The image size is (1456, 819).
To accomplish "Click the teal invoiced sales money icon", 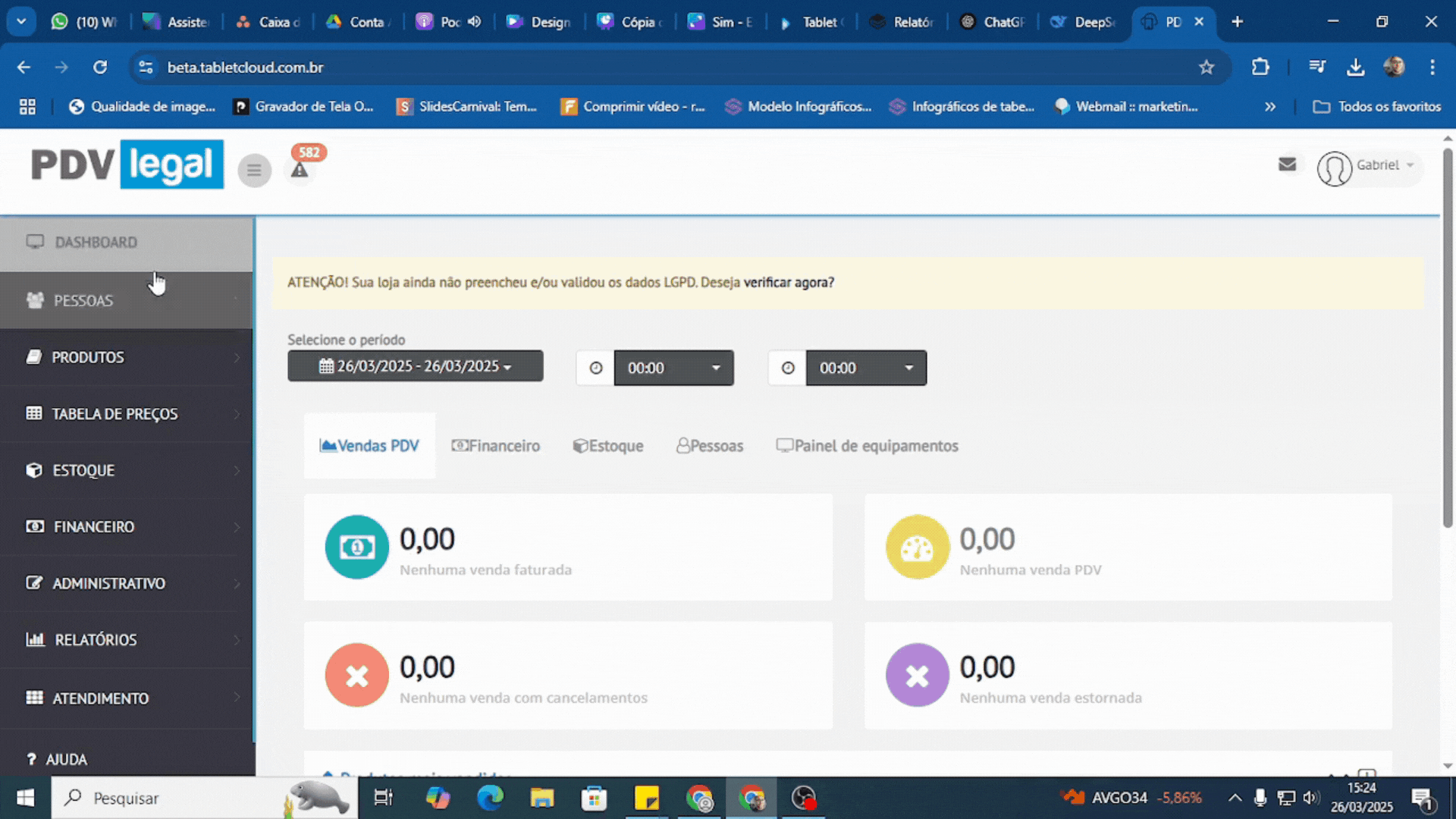I will coord(356,547).
